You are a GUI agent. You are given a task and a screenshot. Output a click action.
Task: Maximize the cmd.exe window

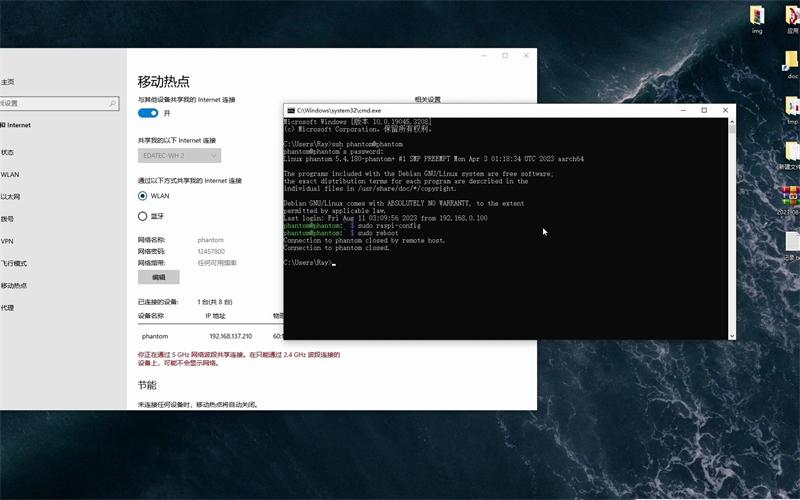704,110
